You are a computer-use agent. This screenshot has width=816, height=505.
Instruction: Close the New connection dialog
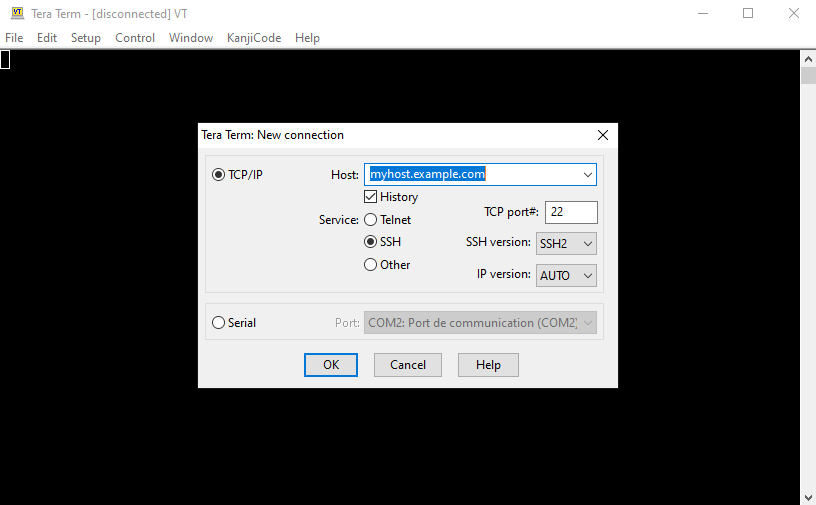(603, 135)
